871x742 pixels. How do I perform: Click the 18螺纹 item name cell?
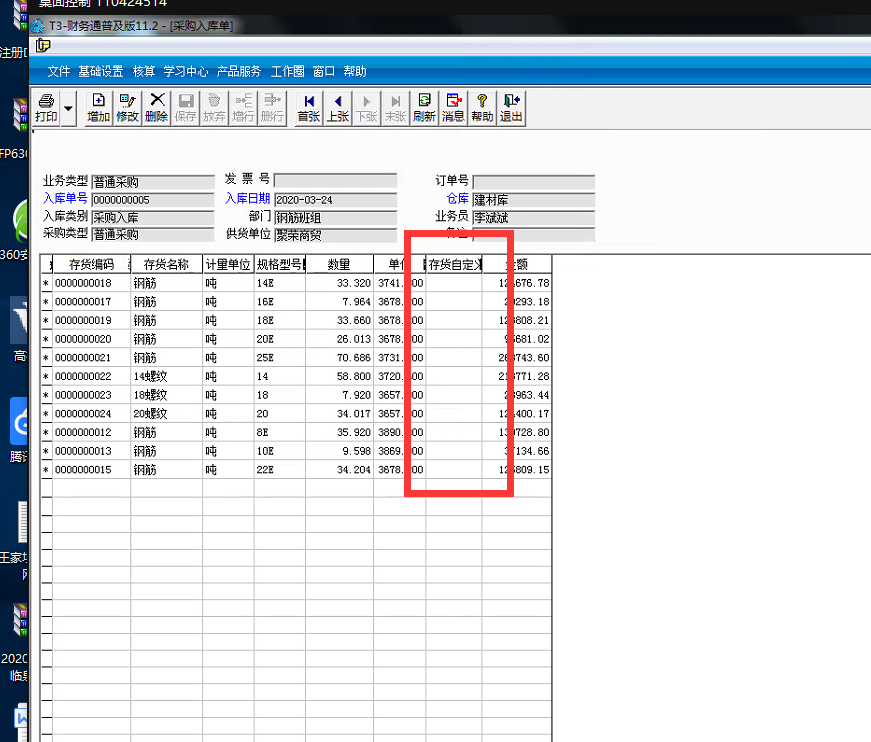166,395
